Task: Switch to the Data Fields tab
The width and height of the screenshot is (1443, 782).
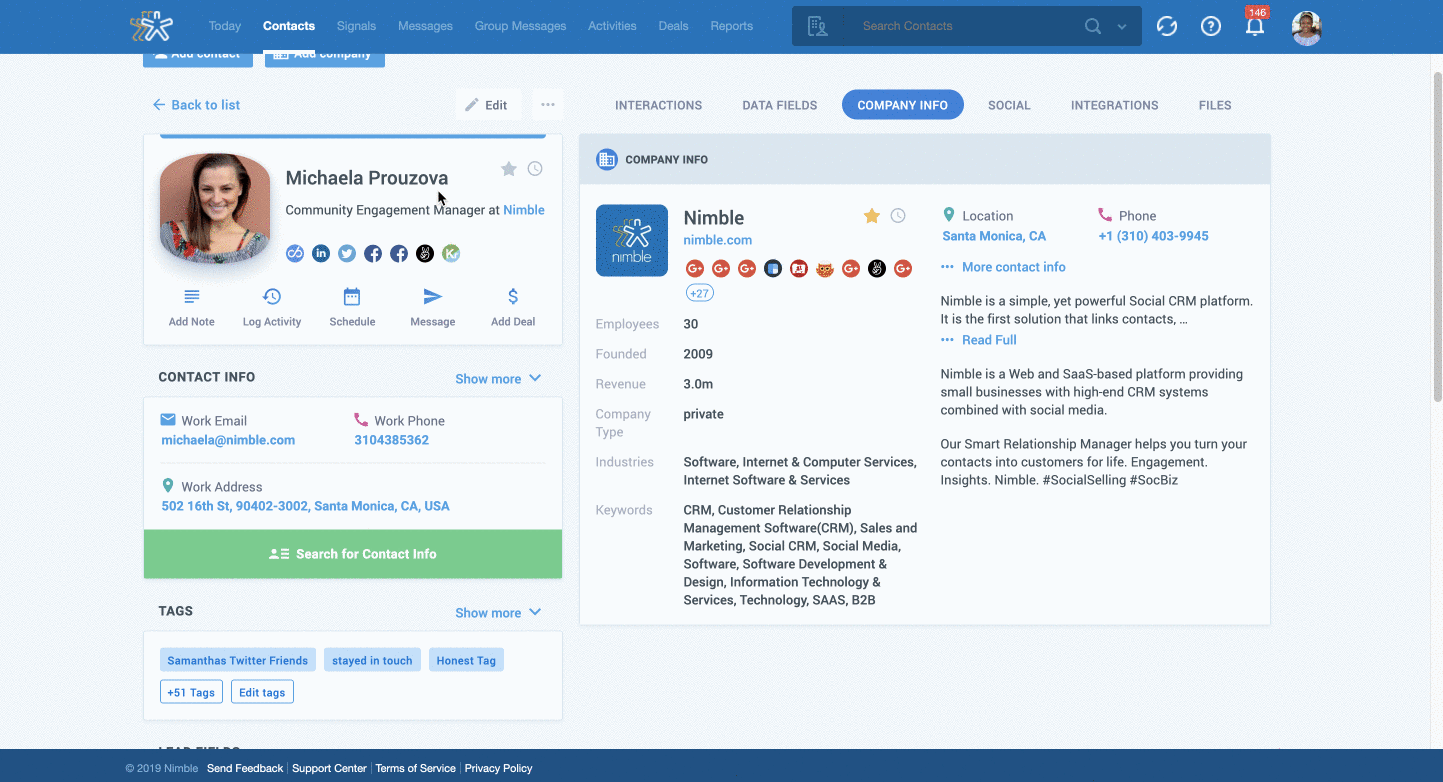Action: (x=779, y=104)
